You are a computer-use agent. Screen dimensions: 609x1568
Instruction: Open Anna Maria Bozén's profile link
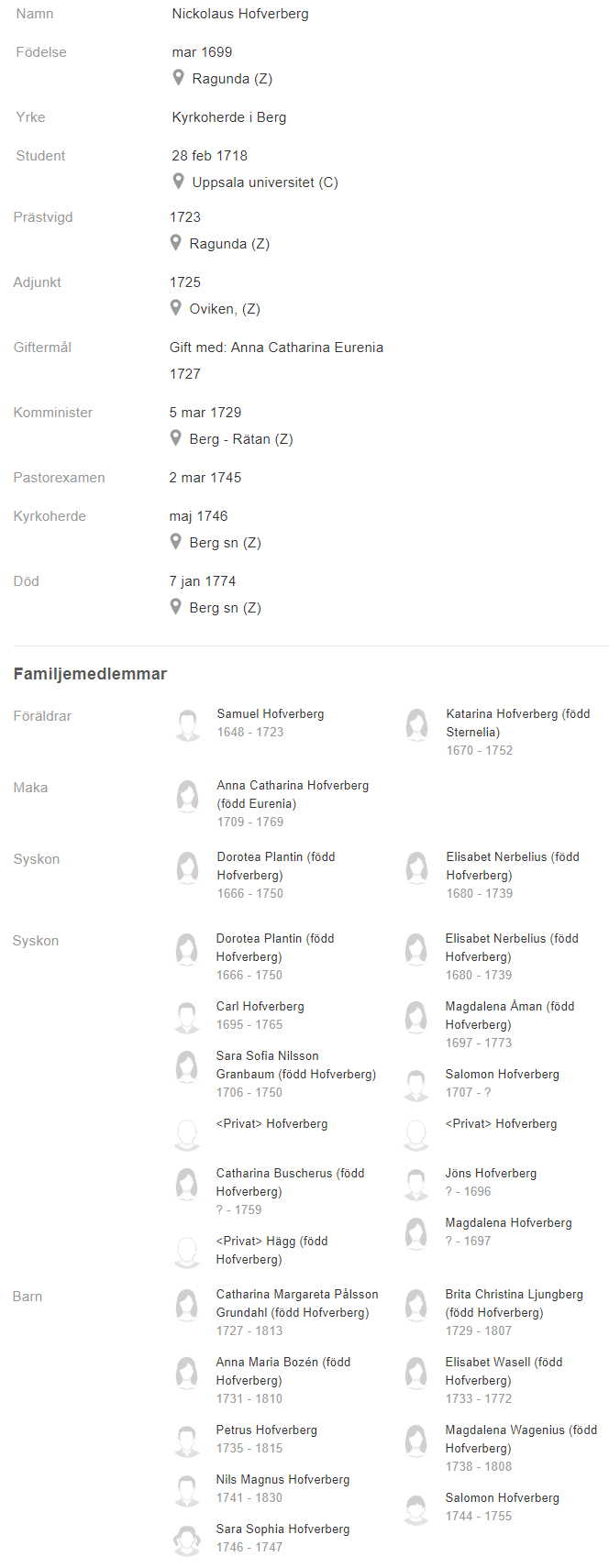(283, 1371)
